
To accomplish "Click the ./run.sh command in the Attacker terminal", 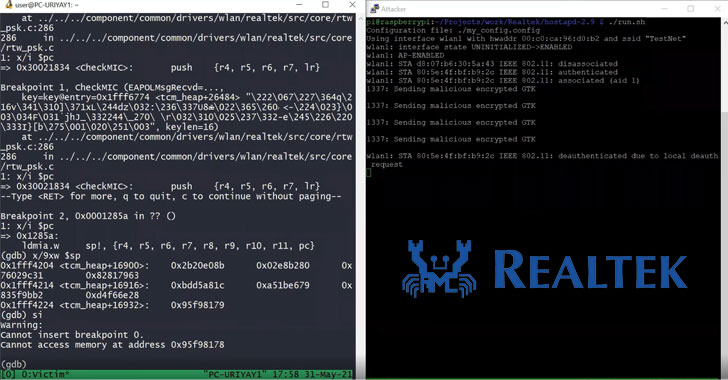I will (x=627, y=22).
